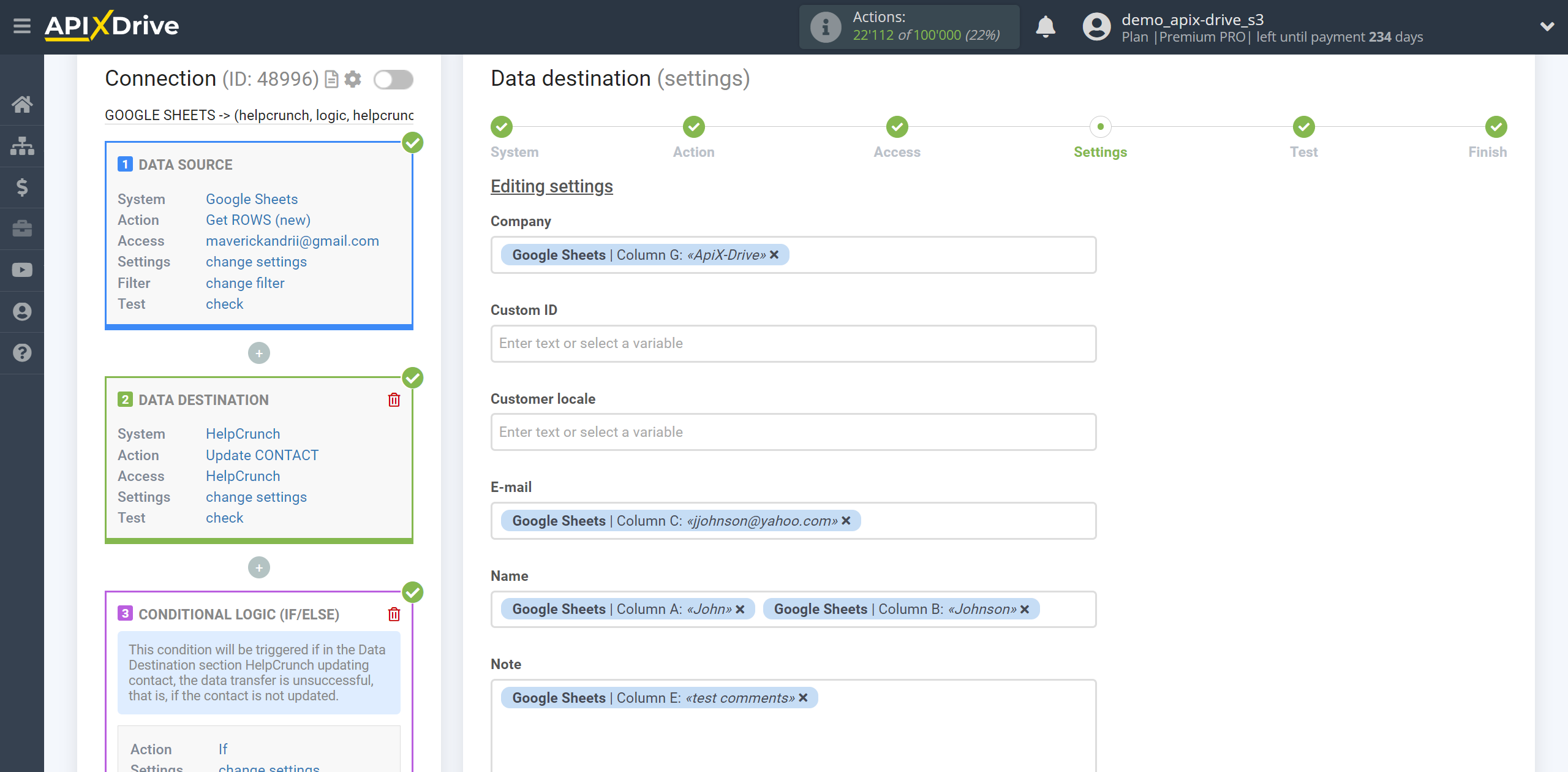The height and width of the screenshot is (772, 1568).
Task: Click change settings in Data Destination
Action: pyautogui.click(x=256, y=497)
